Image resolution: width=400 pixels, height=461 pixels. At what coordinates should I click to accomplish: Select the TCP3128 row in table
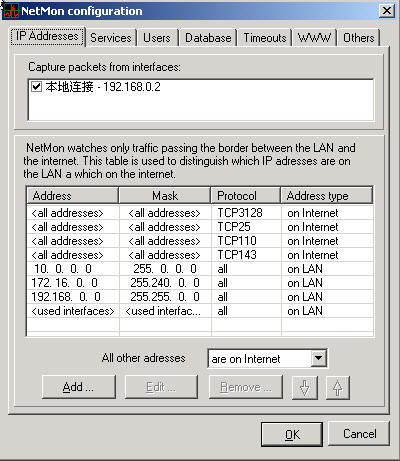coord(200,213)
